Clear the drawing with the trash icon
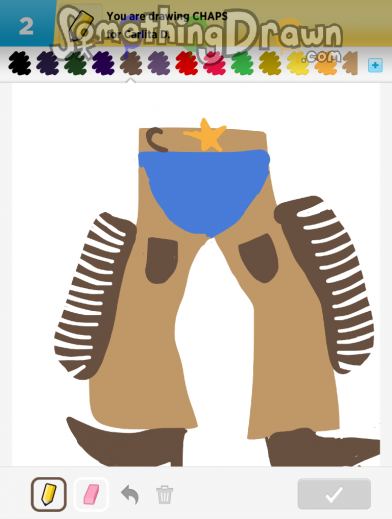 pos(165,495)
